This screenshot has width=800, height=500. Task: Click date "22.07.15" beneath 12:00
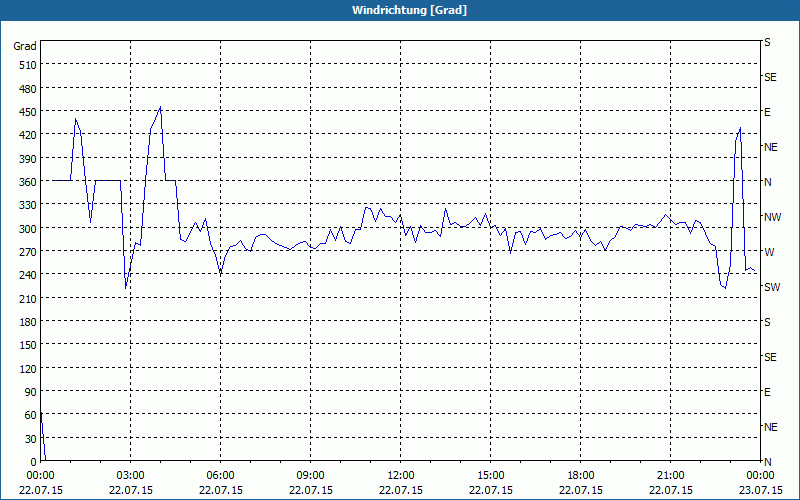401,490
